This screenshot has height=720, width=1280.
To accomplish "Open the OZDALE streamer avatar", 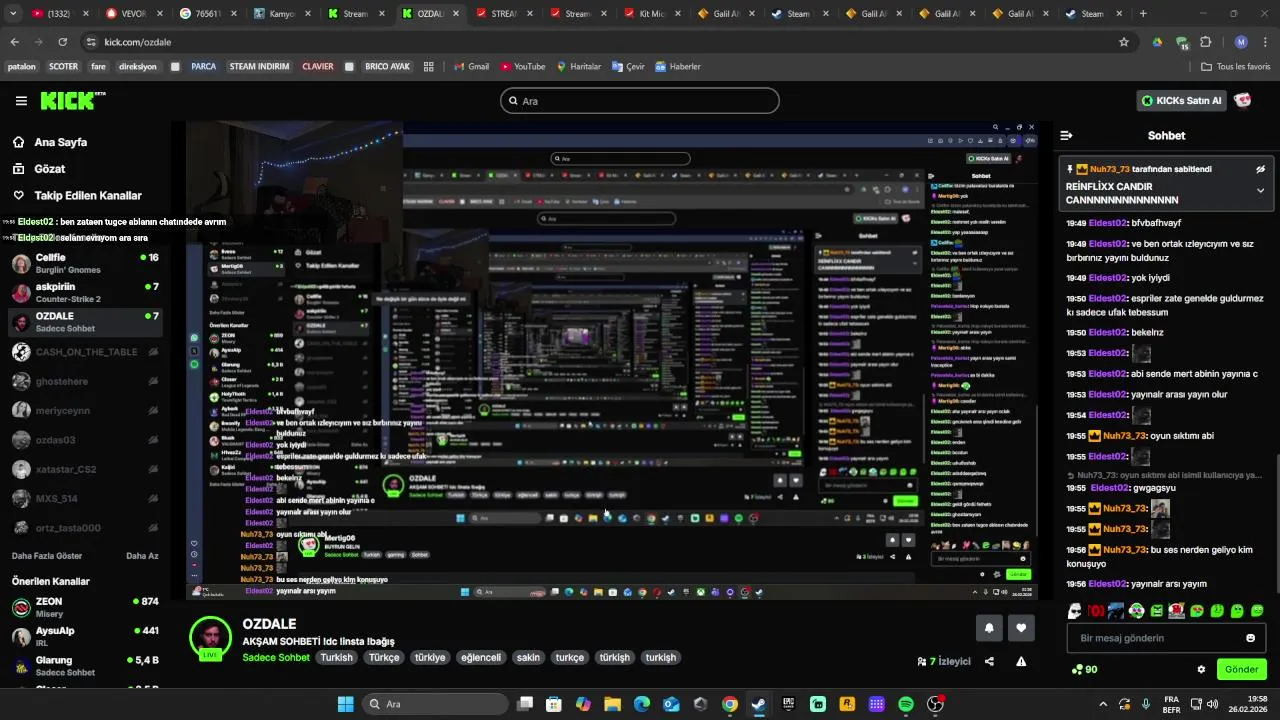I will pyautogui.click(x=210, y=637).
